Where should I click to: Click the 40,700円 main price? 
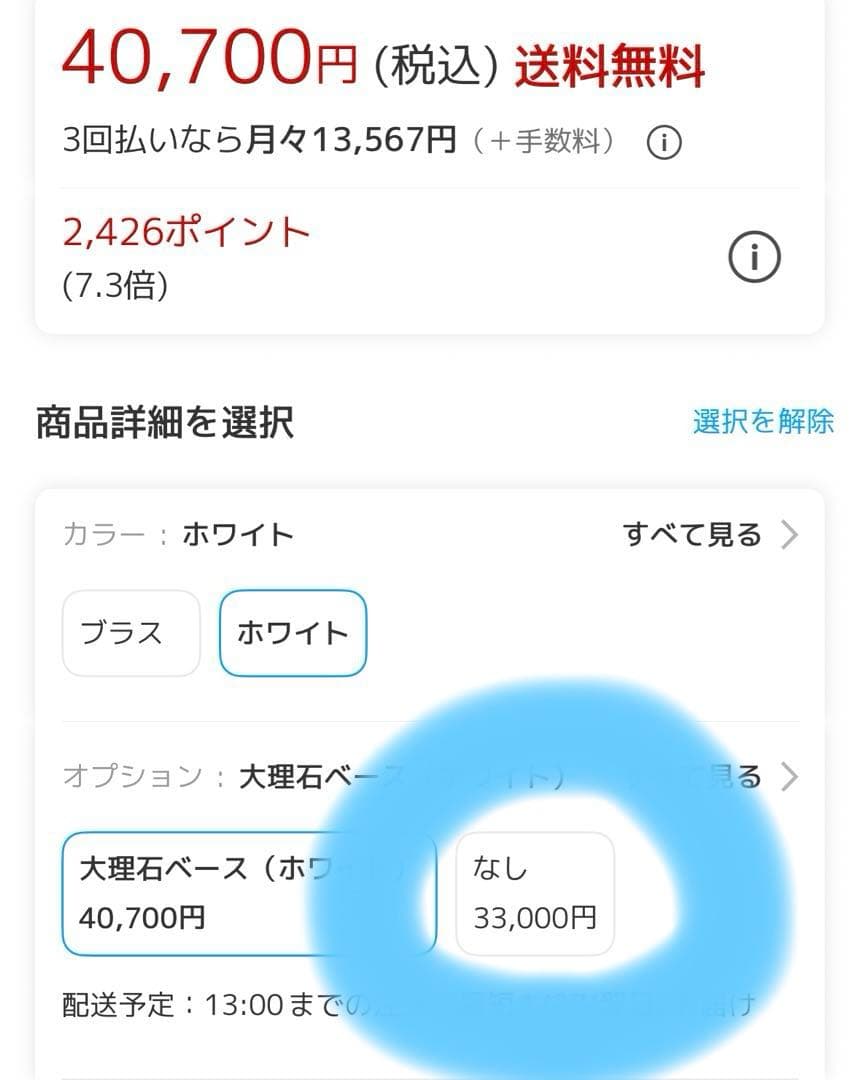click(x=208, y=58)
